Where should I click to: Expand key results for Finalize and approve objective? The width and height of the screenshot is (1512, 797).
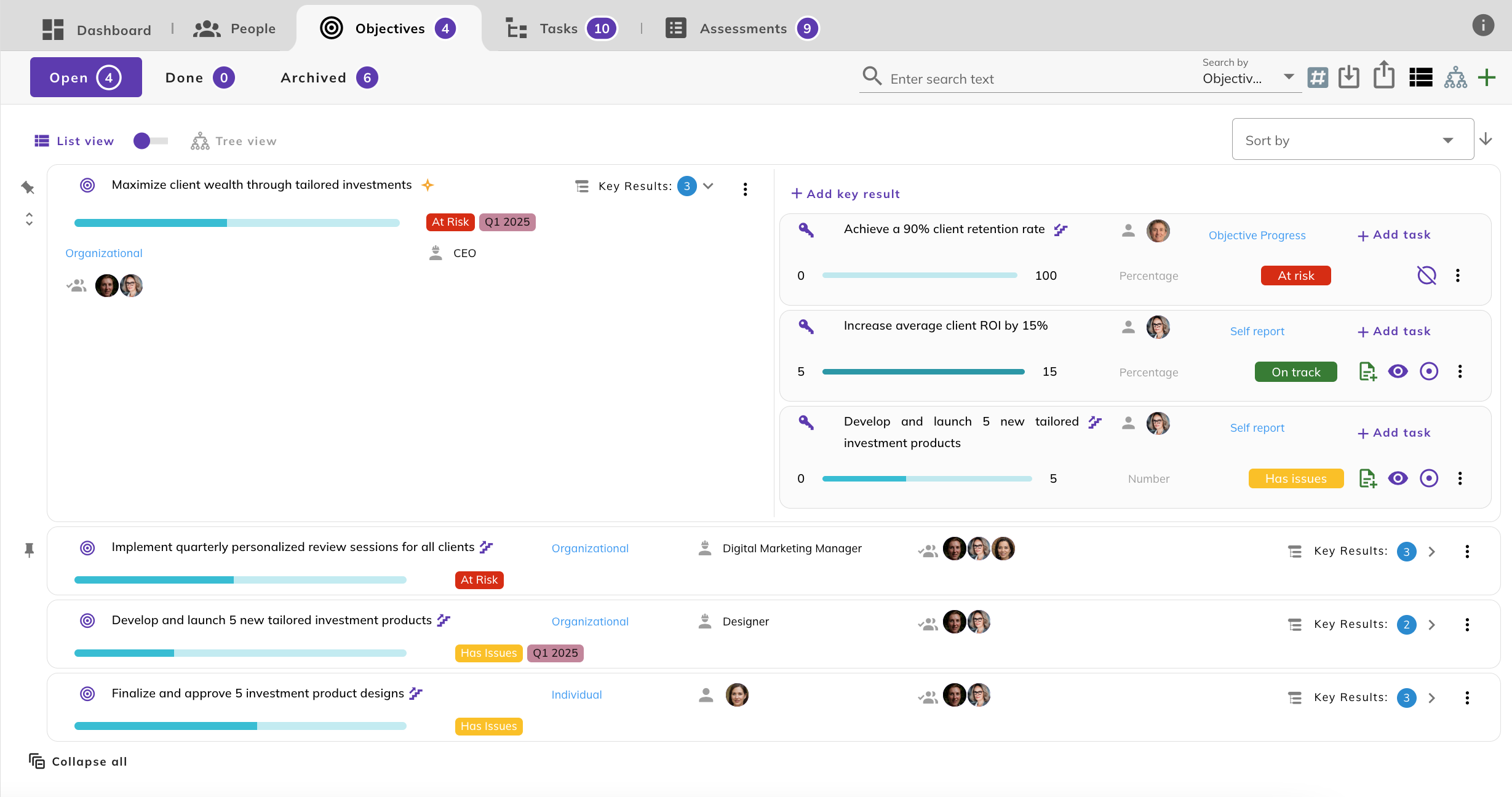pyautogui.click(x=1431, y=697)
